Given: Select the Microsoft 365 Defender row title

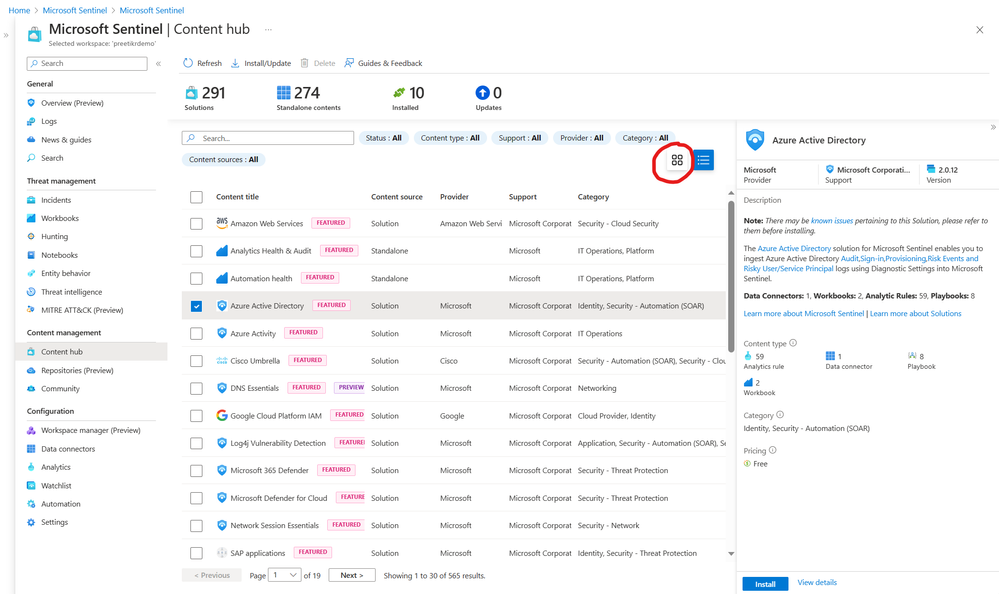Looking at the screenshot, I should [269, 470].
